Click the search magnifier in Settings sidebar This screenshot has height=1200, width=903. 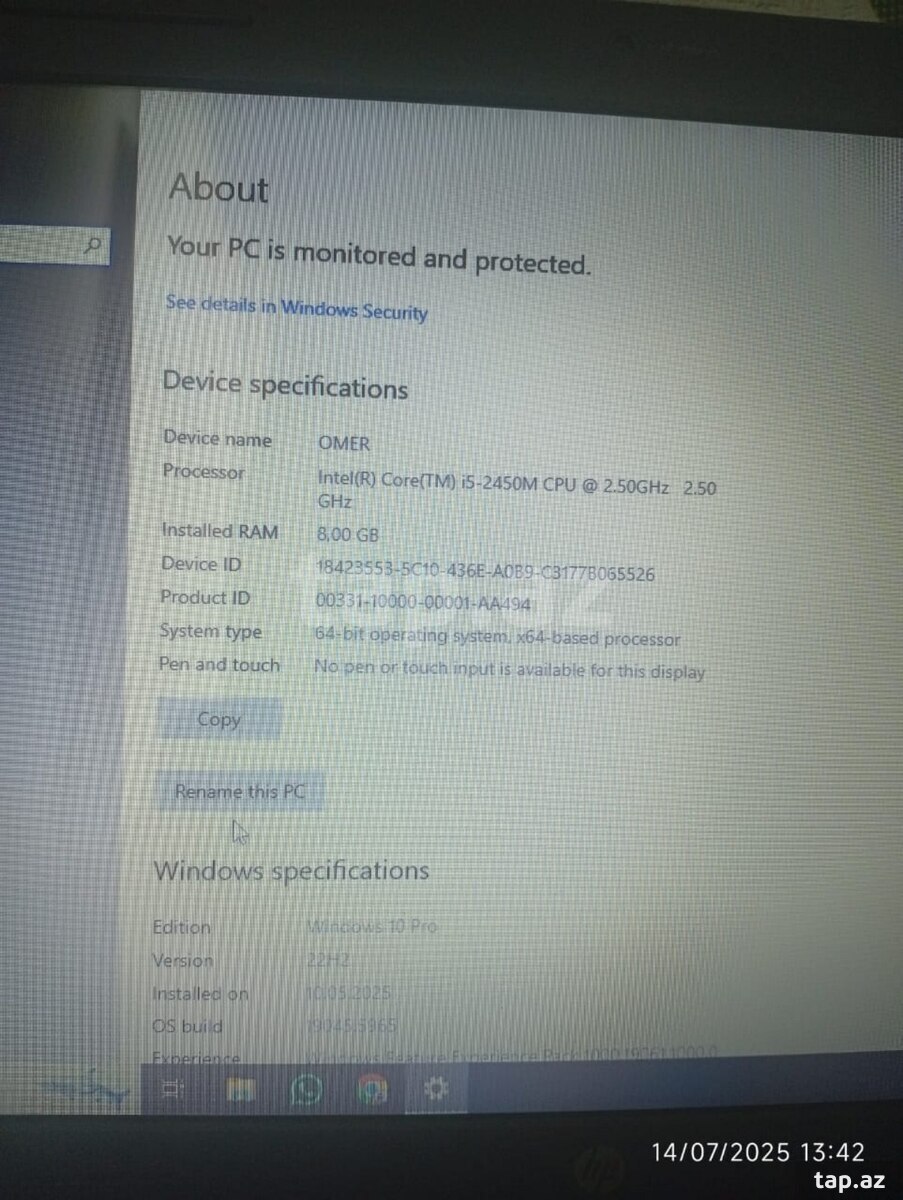(93, 245)
